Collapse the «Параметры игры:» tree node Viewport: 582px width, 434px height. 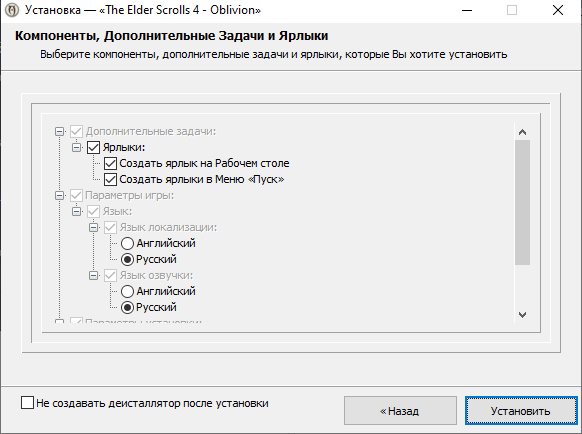tap(59, 195)
